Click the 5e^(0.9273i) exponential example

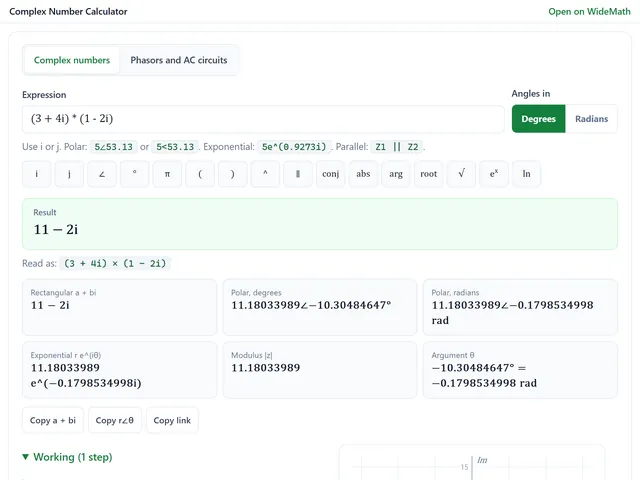coord(294,147)
